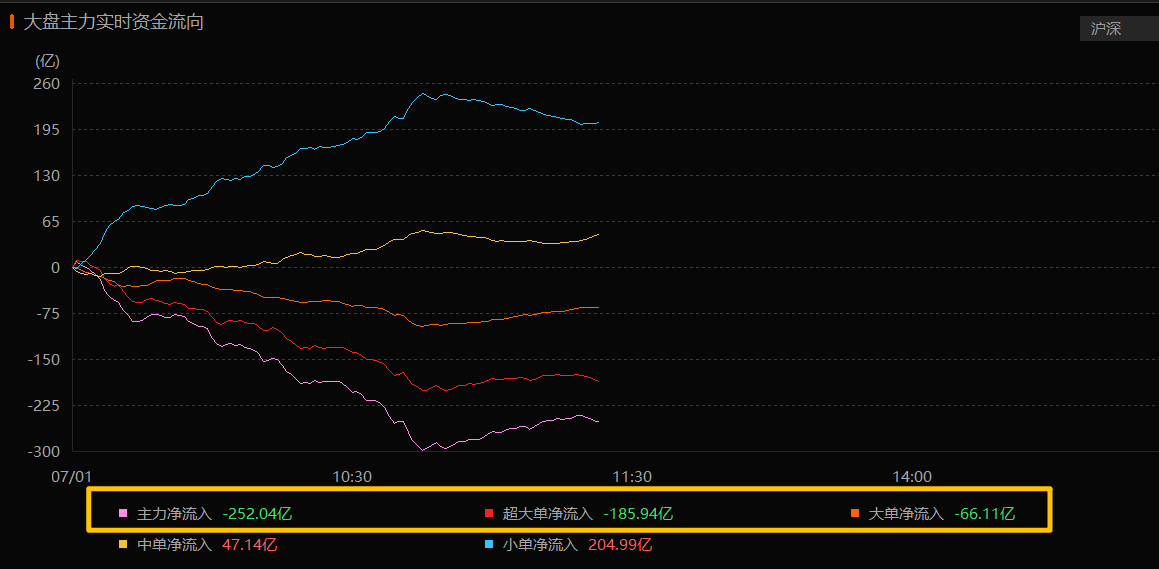This screenshot has height=569, width=1159.
Task: Click the 中单净流入 legend label
Action: [x=174, y=545]
